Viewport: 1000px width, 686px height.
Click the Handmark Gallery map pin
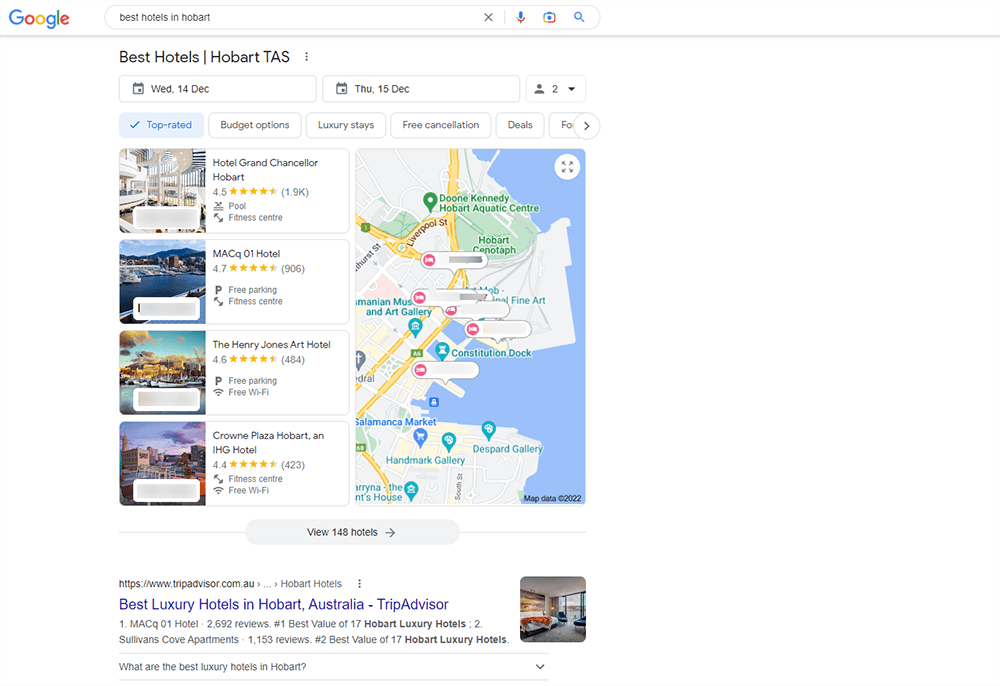449,441
